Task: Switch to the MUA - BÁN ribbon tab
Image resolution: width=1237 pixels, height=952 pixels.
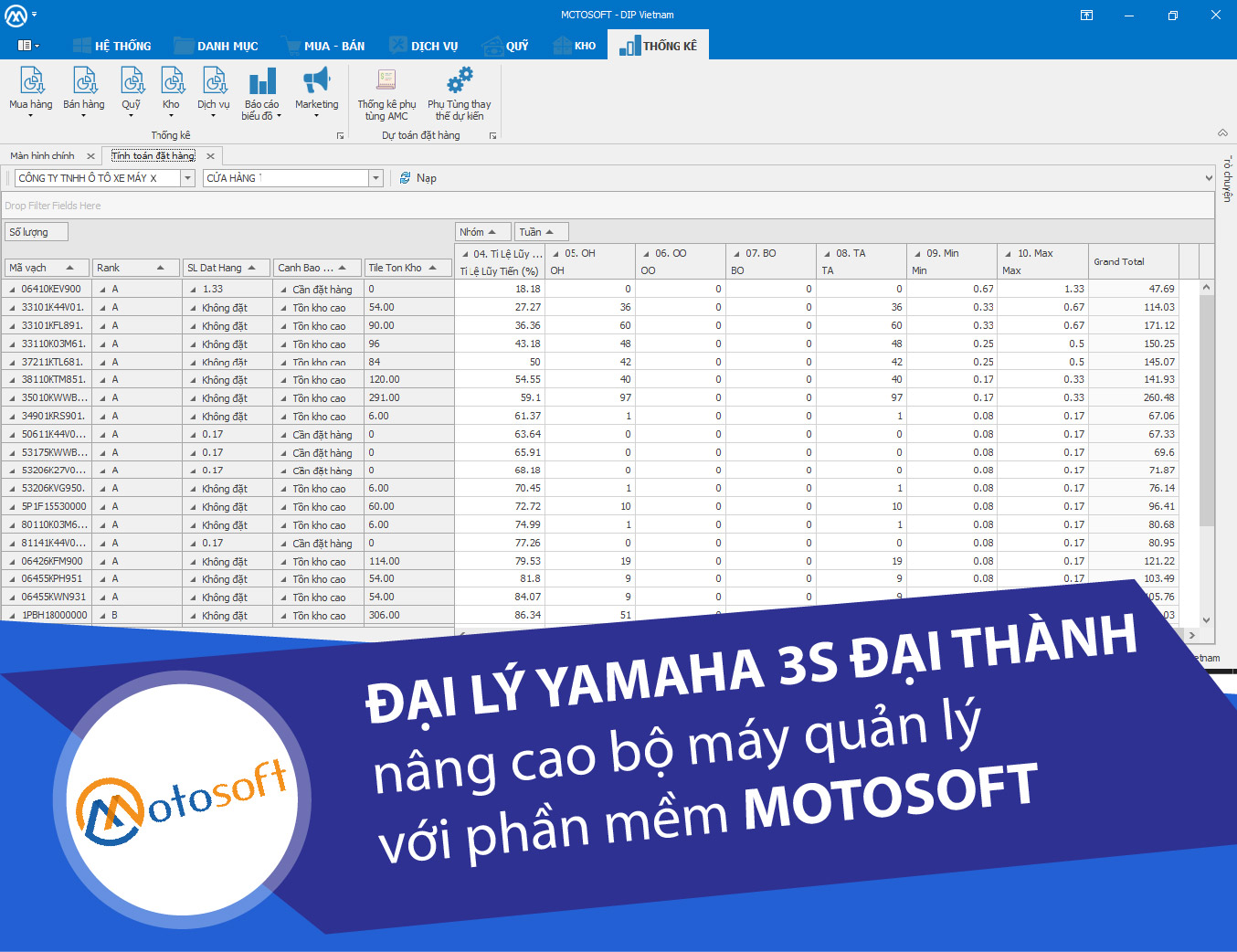Action: tap(324, 45)
